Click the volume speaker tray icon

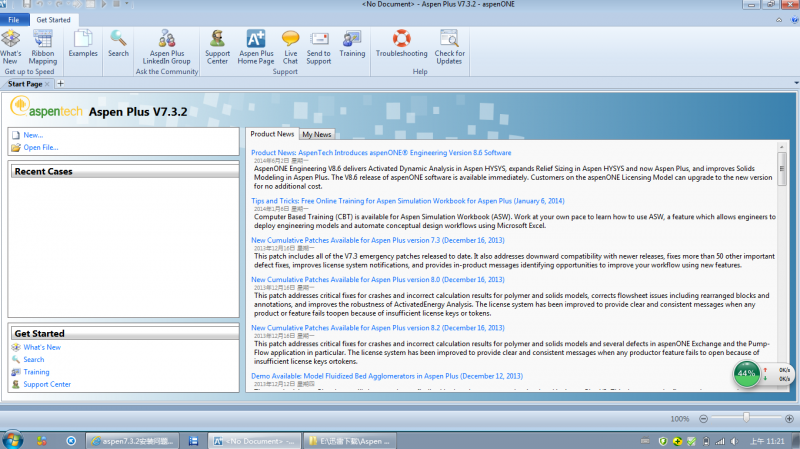tap(735, 441)
